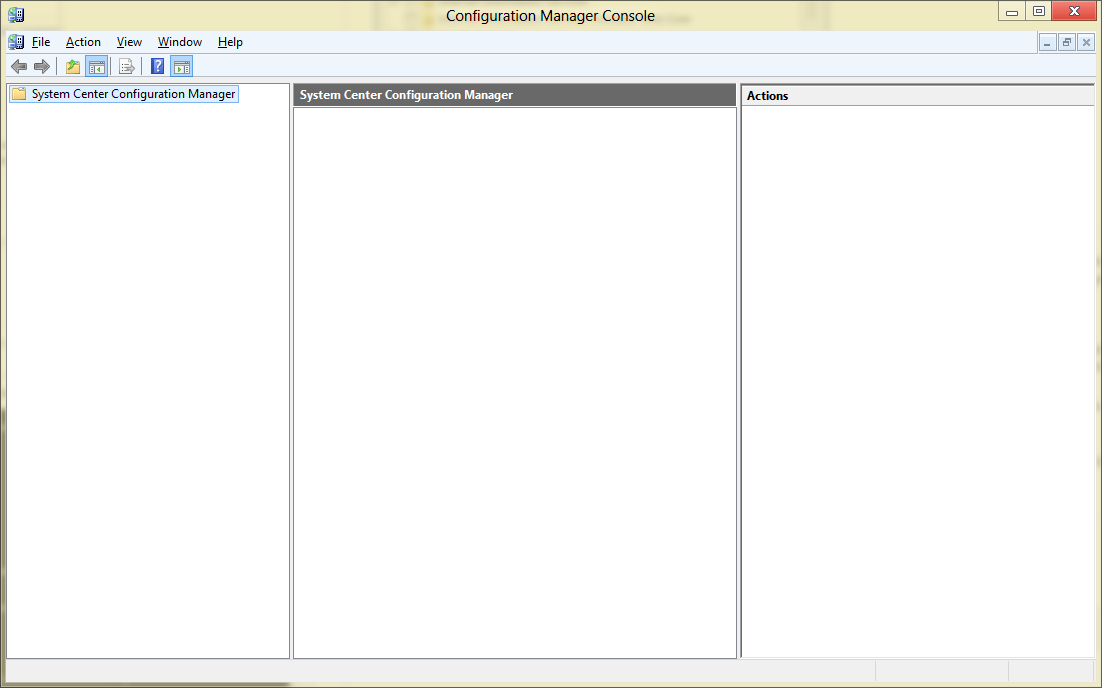Click the folder icon of System Center node
Image resolution: width=1102 pixels, height=688 pixels.
19,93
